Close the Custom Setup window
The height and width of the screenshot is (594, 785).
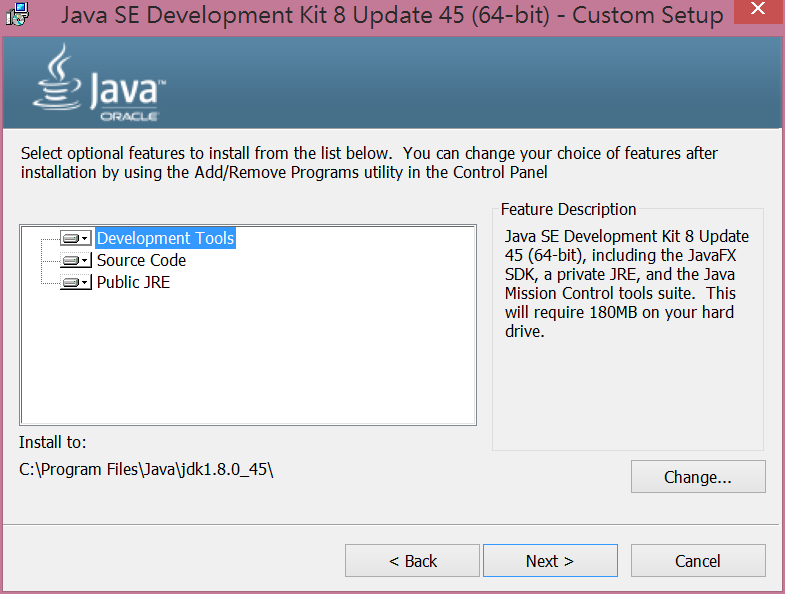pos(760,13)
